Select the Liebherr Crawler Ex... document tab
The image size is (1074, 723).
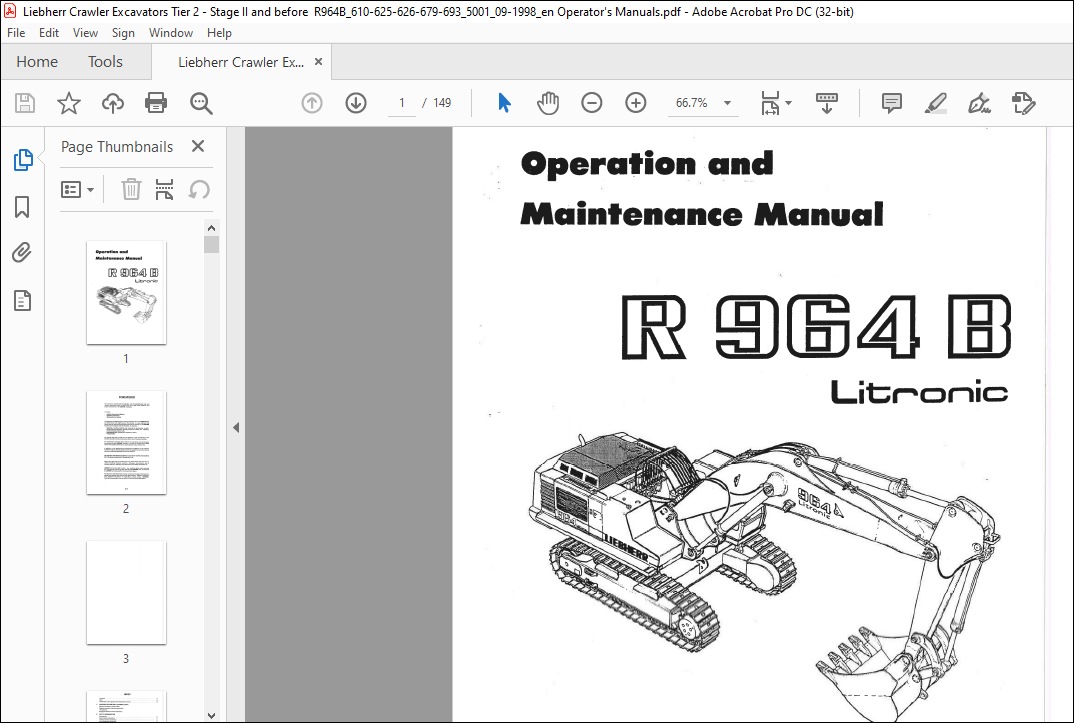point(240,62)
